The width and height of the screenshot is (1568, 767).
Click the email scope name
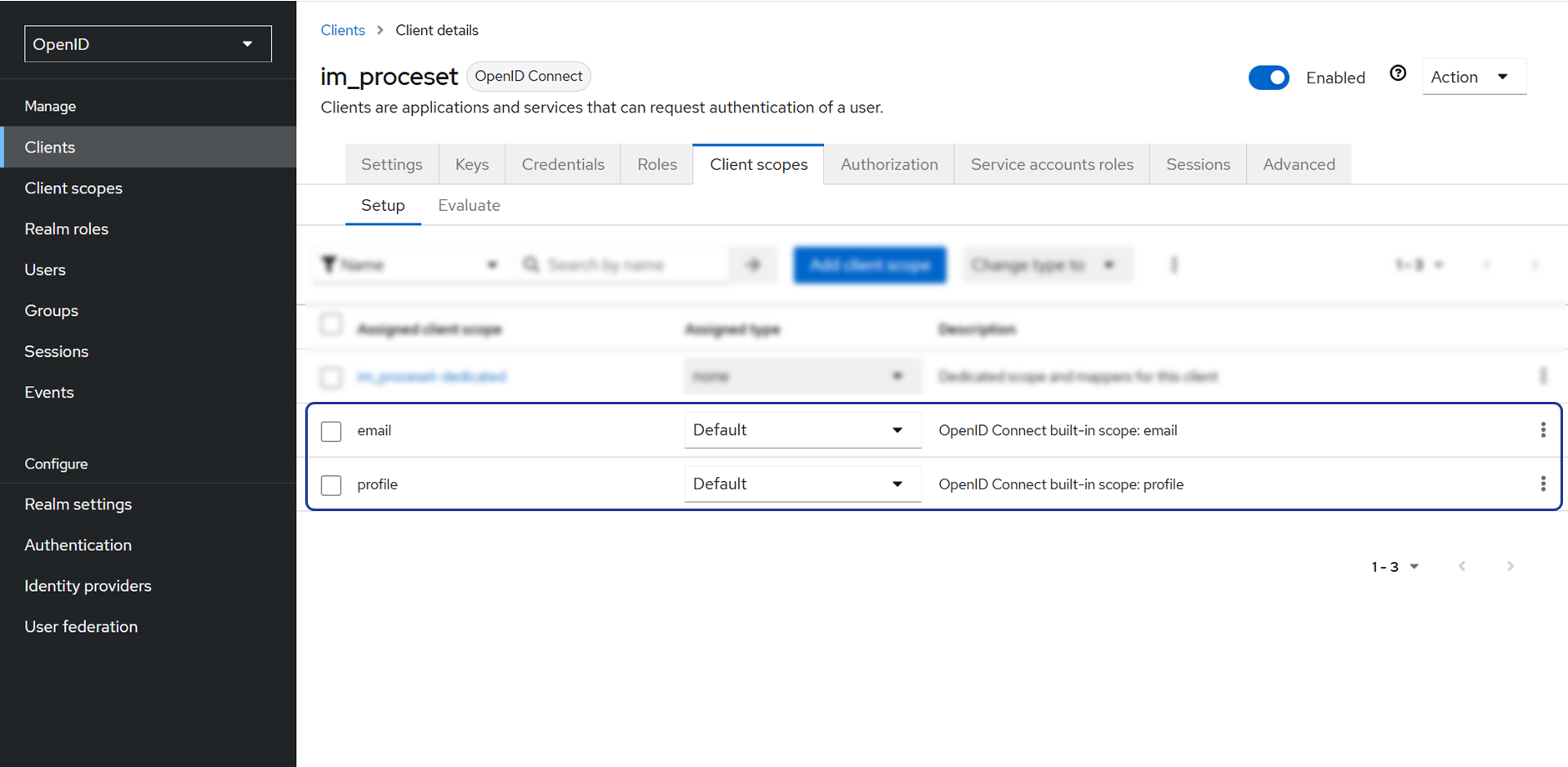pyautogui.click(x=374, y=430)
